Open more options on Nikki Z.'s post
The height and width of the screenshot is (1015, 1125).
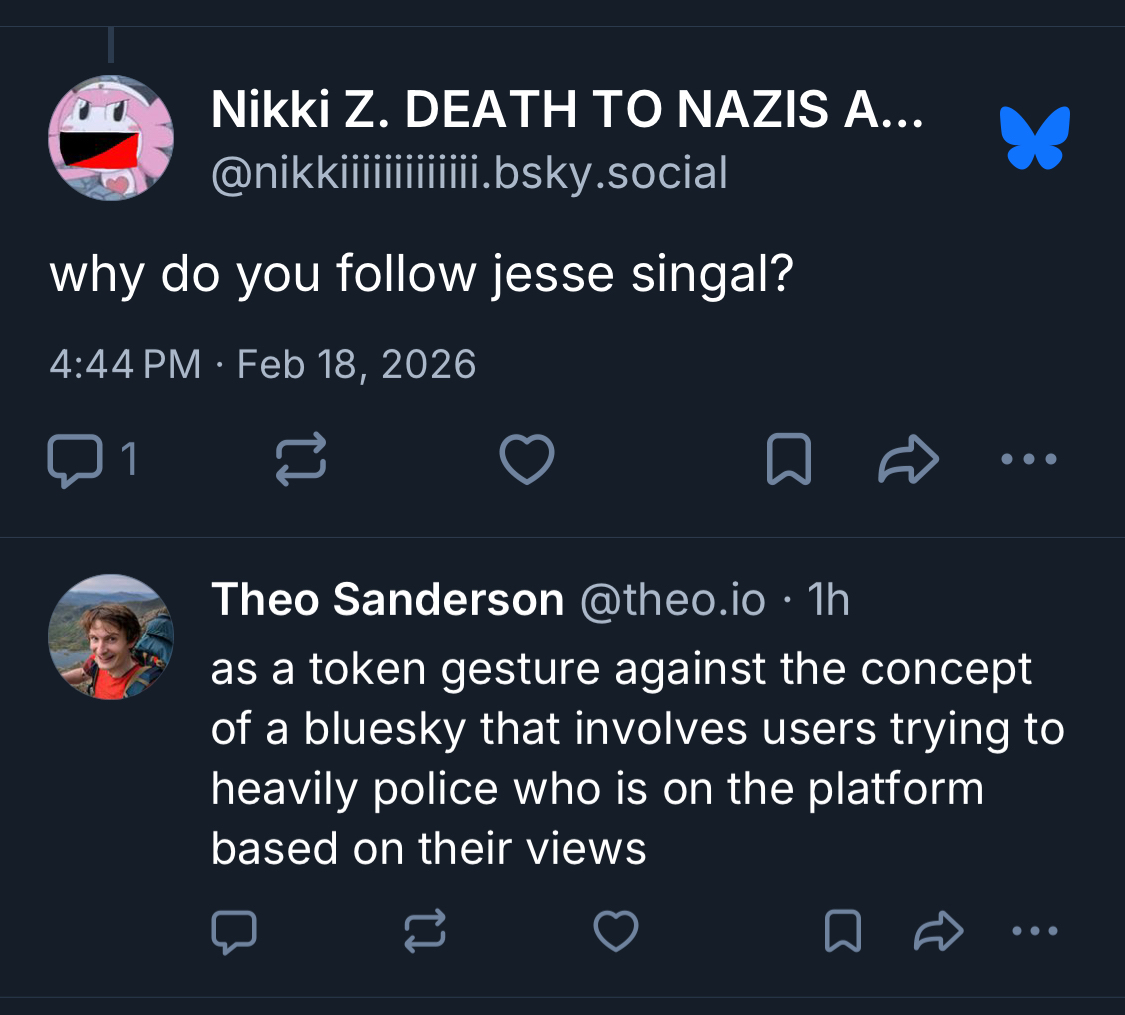coord(1029,461)
